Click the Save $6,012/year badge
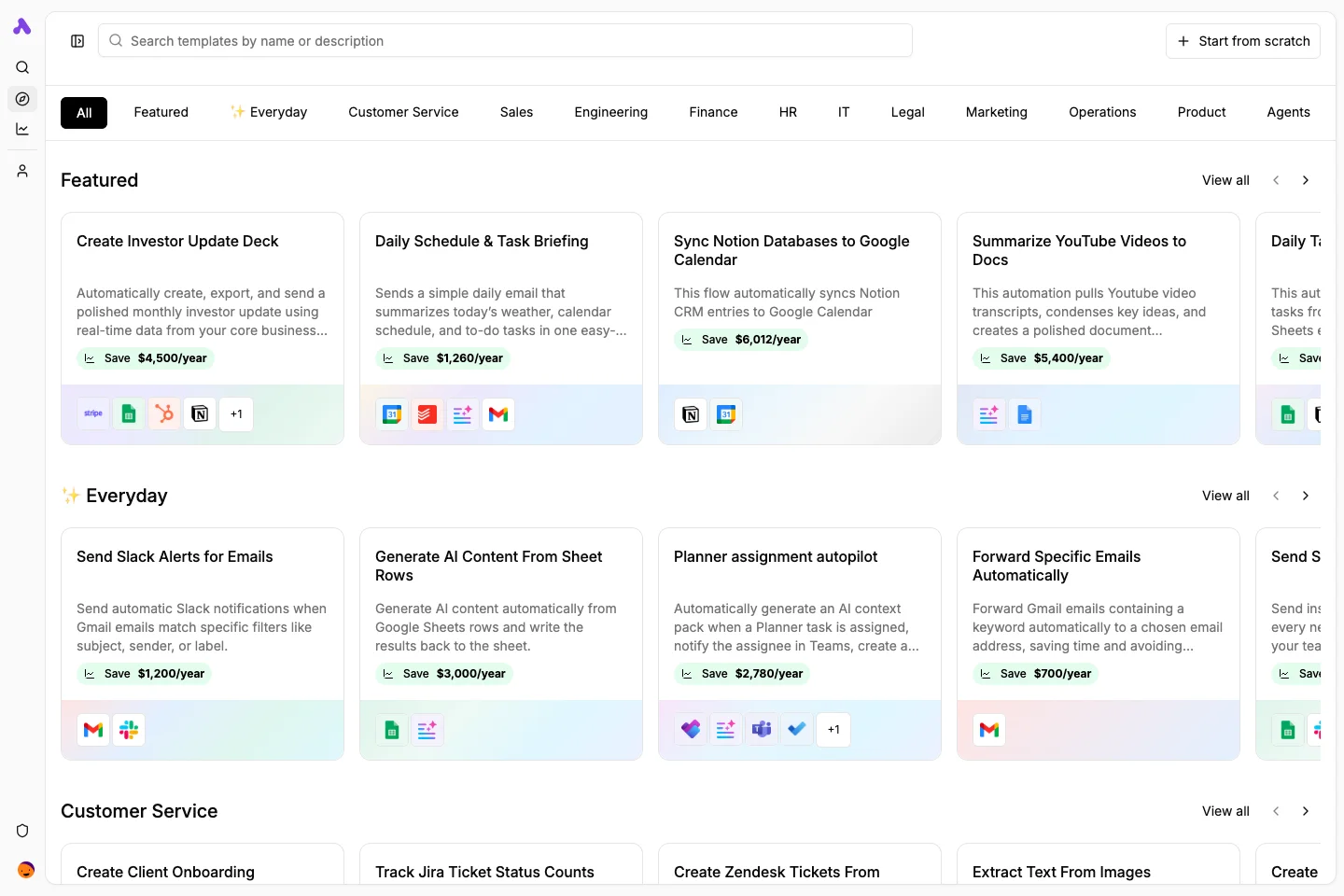Screen dimensions: 1344x896 (x=741, y=340)
